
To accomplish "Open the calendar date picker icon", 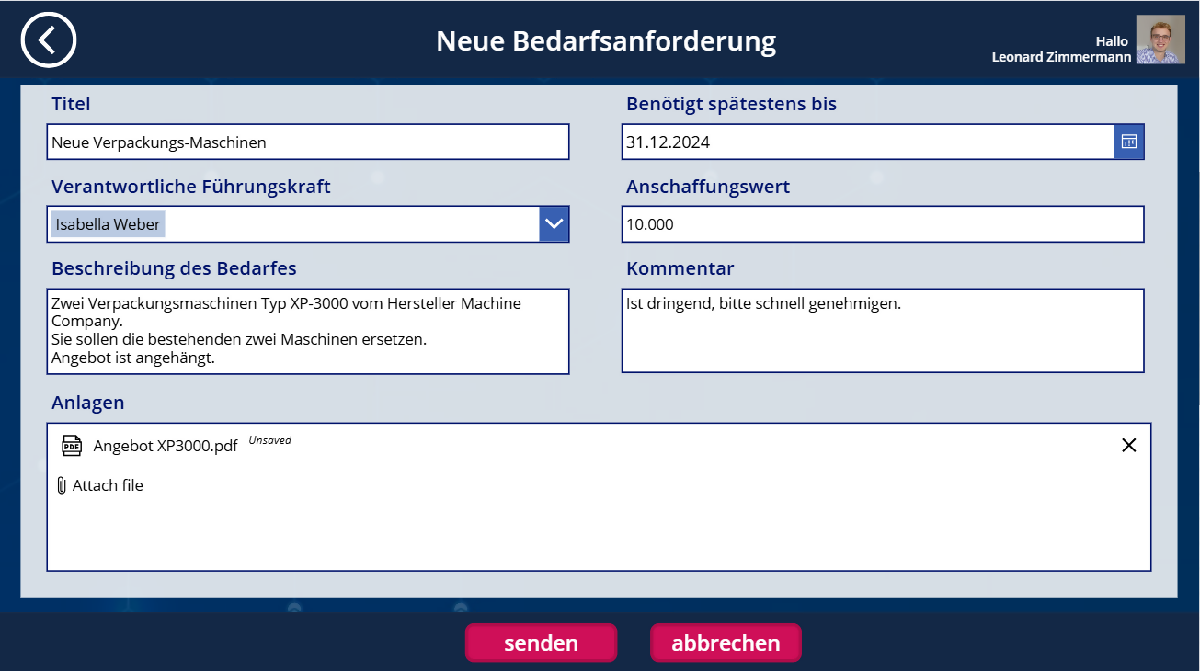I will (x=1129, y=142).
